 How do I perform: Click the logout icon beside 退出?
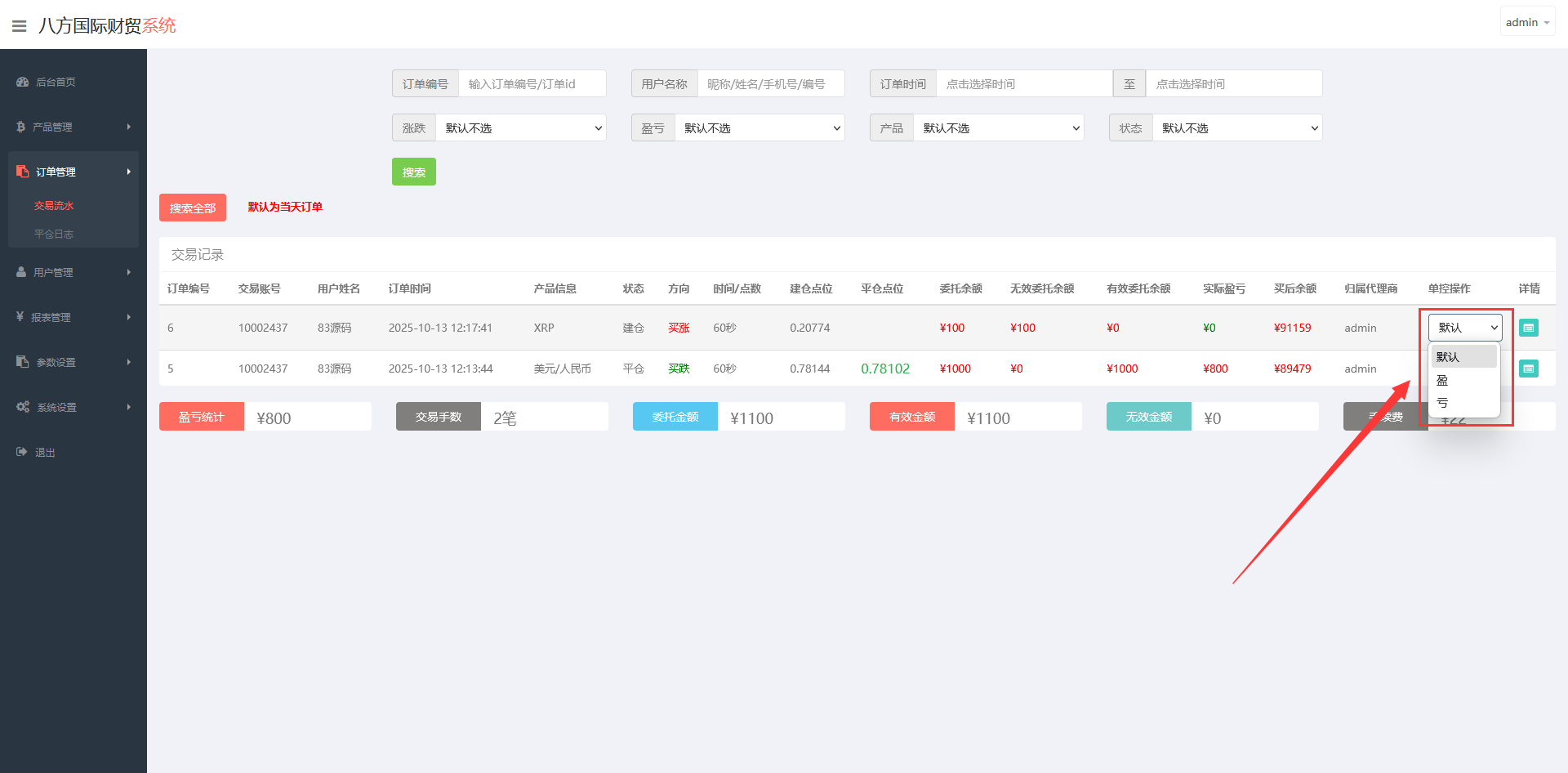(22, 452)
